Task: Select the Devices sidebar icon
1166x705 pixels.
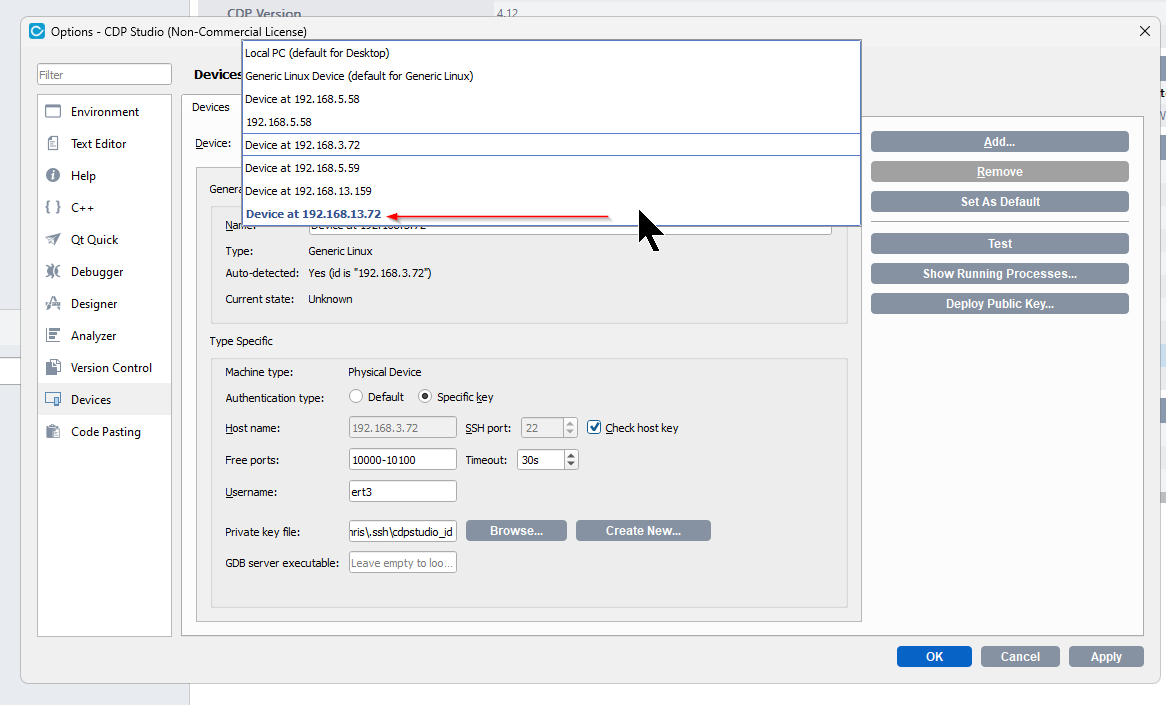Action: (x=53, y=399)
